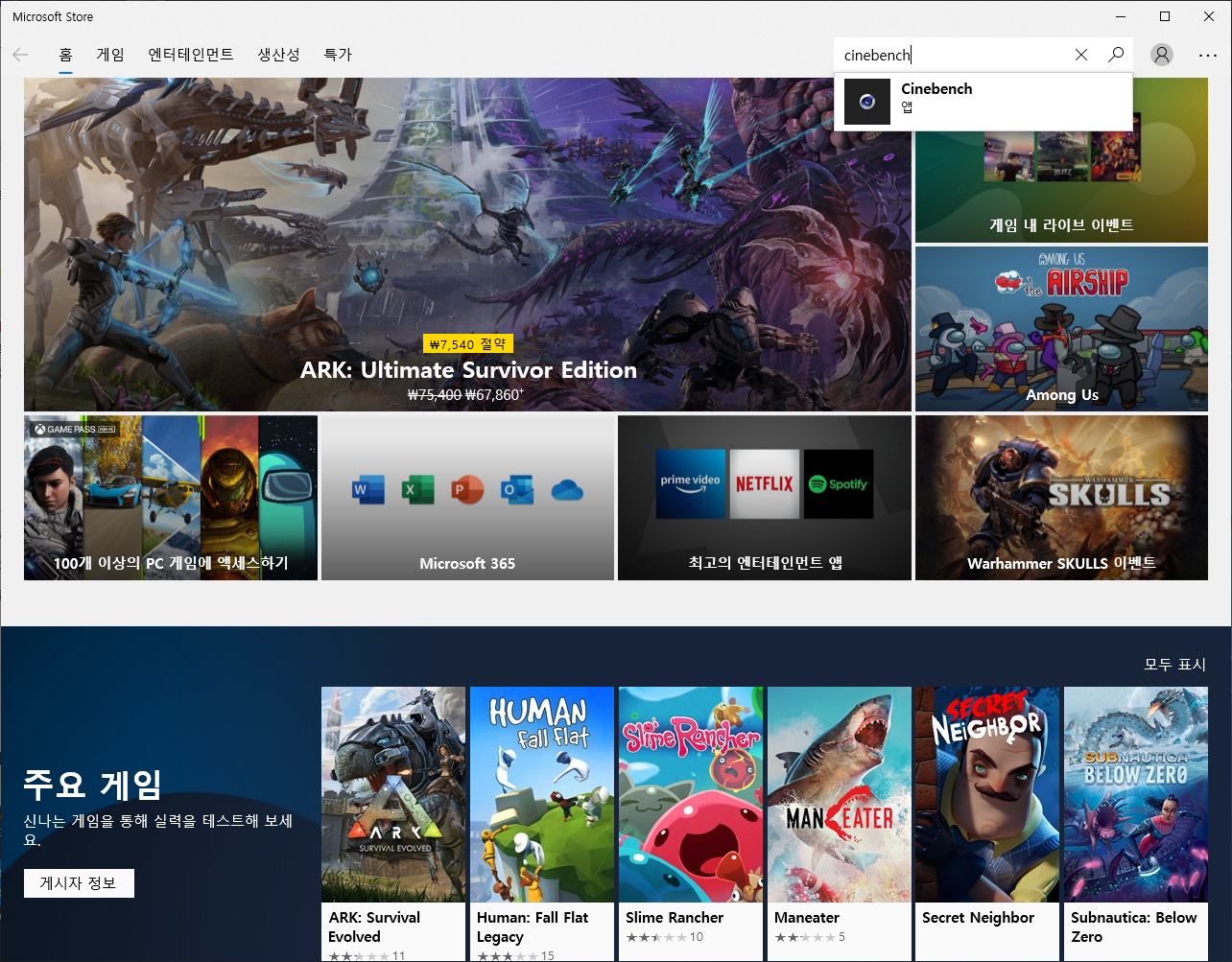Open the Slime Rancher game card

[x=691, y=824]
